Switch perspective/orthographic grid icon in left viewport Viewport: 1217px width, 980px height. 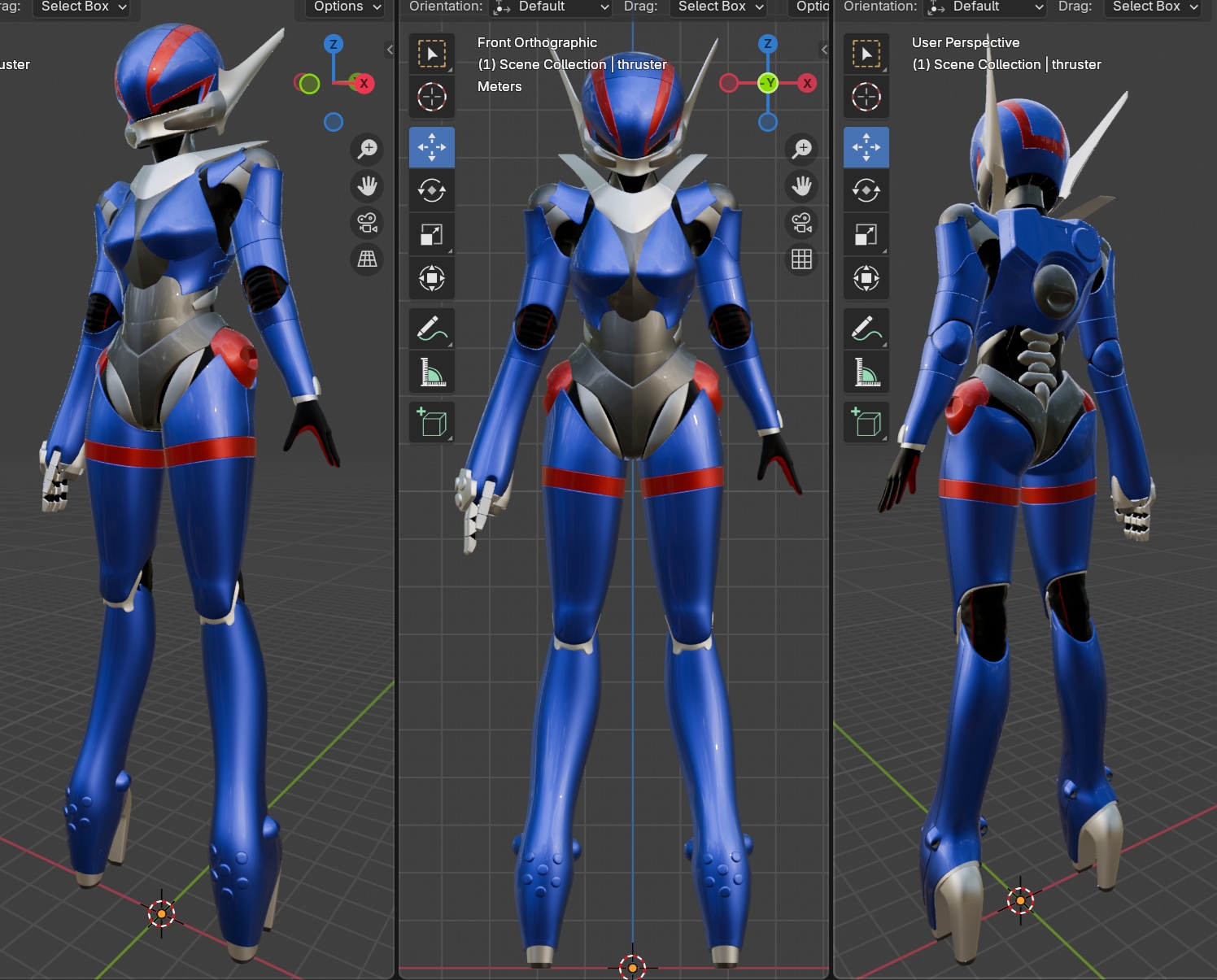click(x=368, y=259)
